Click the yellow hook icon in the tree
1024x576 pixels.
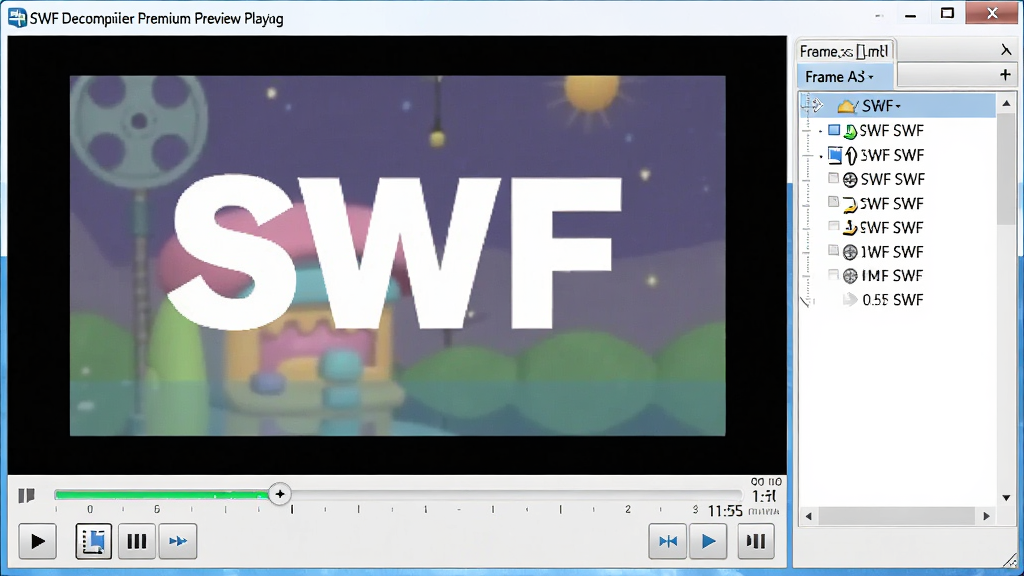850,204
